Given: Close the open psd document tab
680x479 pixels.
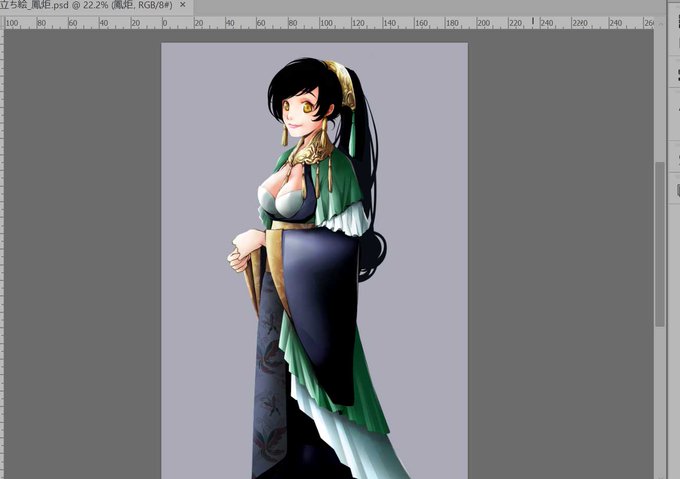Looking at the screenshot, I should (183, 5).
